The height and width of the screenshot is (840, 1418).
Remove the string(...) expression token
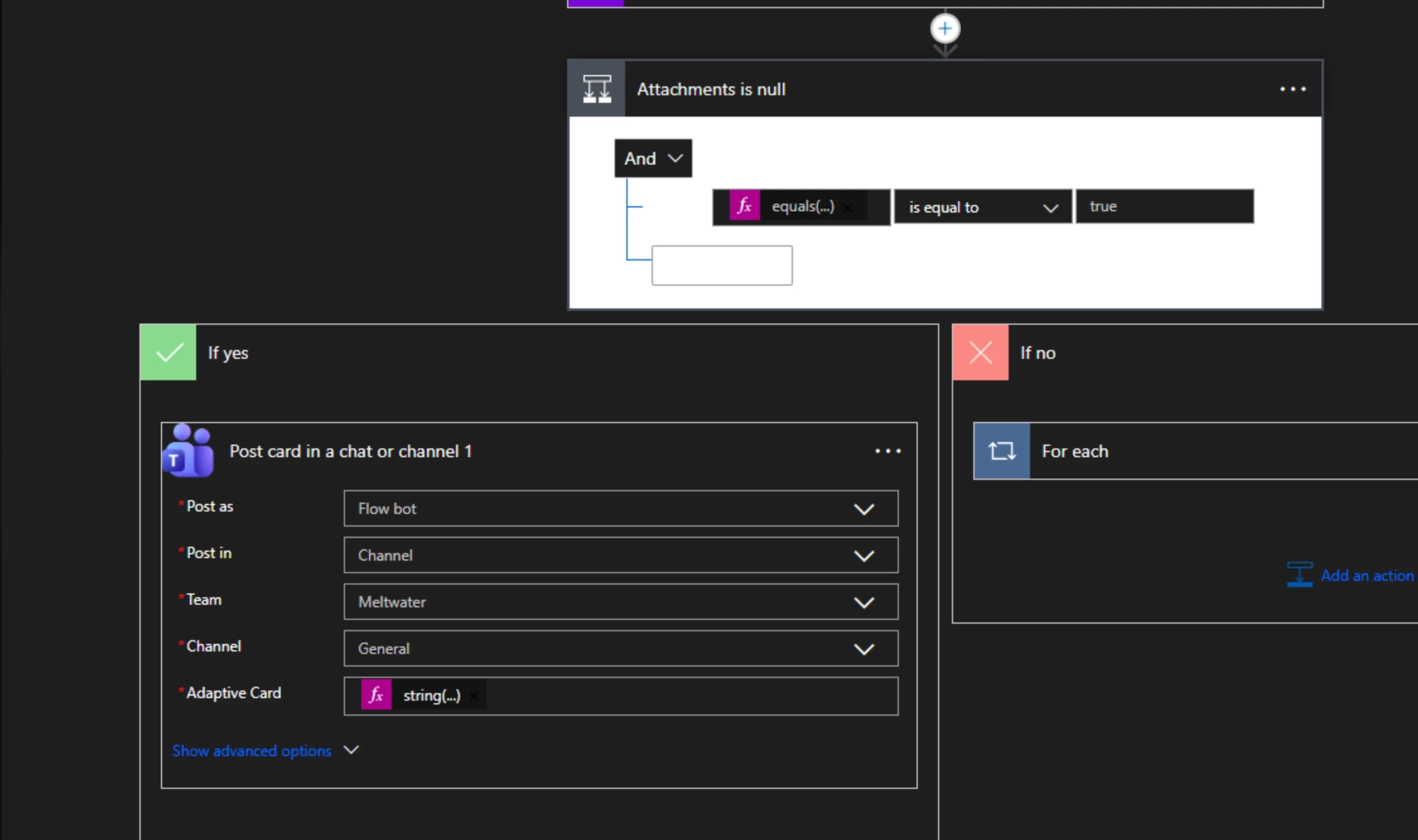[x=474, y=696]
